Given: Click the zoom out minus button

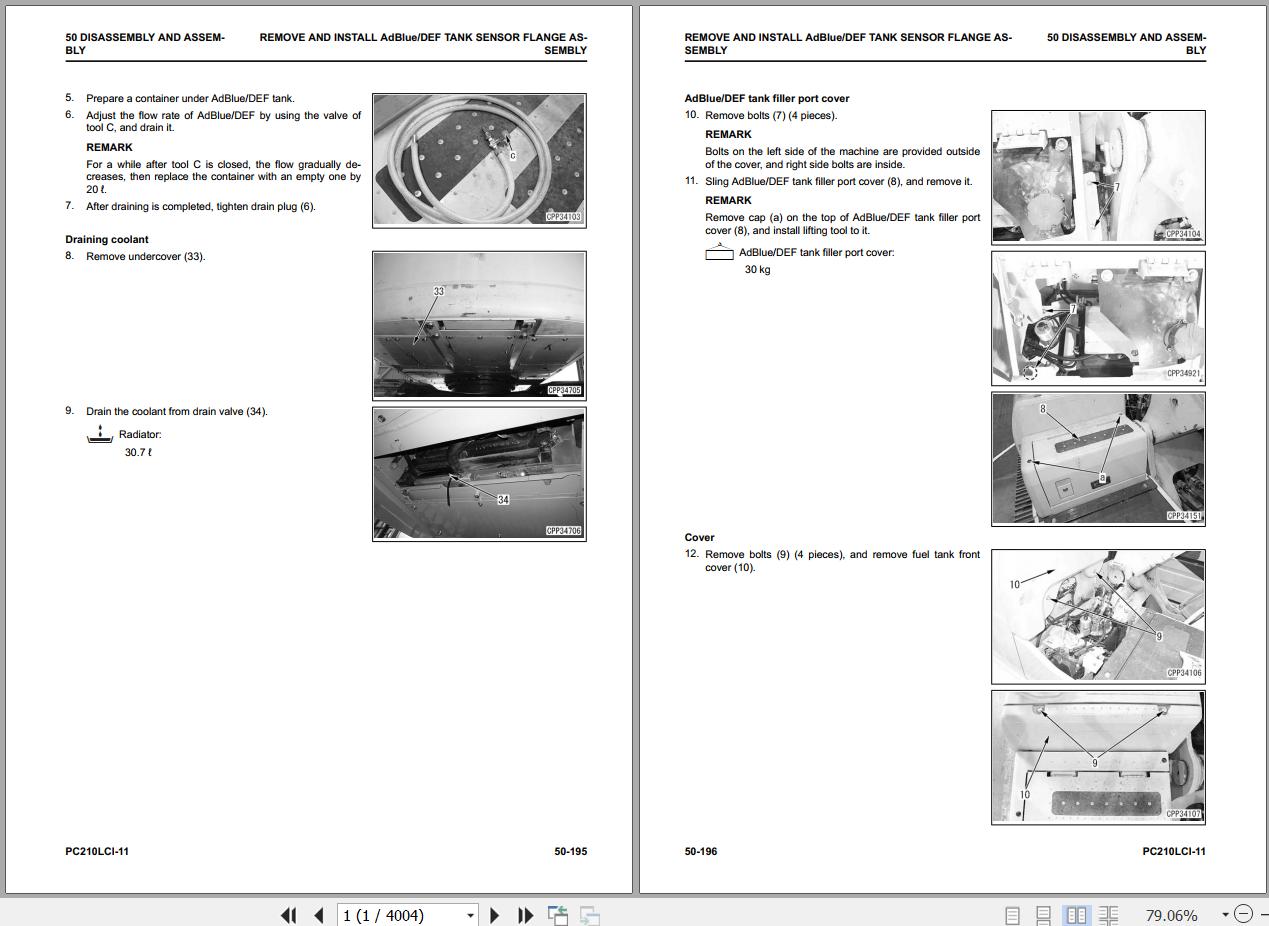Looking at the screenshot, I should tap(1243, 914).
